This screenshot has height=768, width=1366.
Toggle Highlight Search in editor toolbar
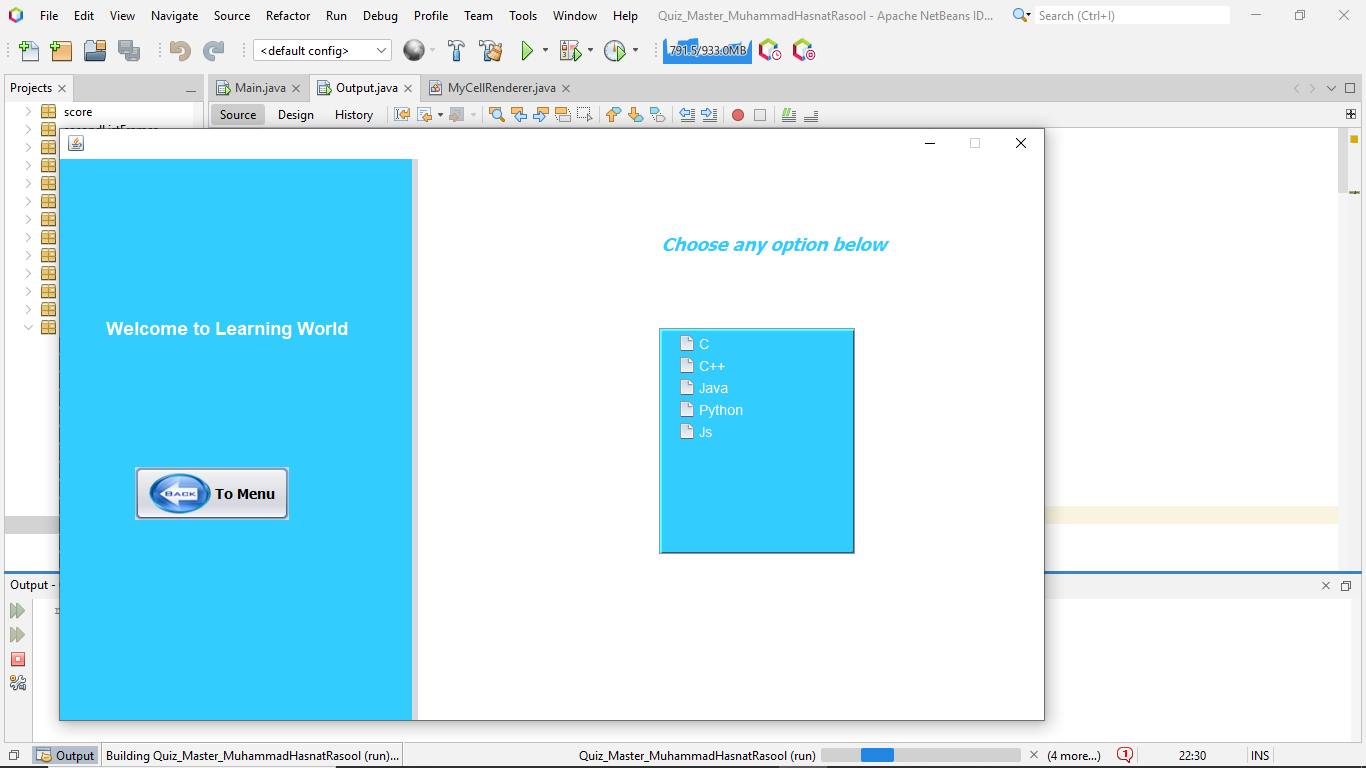pos(562,115)
